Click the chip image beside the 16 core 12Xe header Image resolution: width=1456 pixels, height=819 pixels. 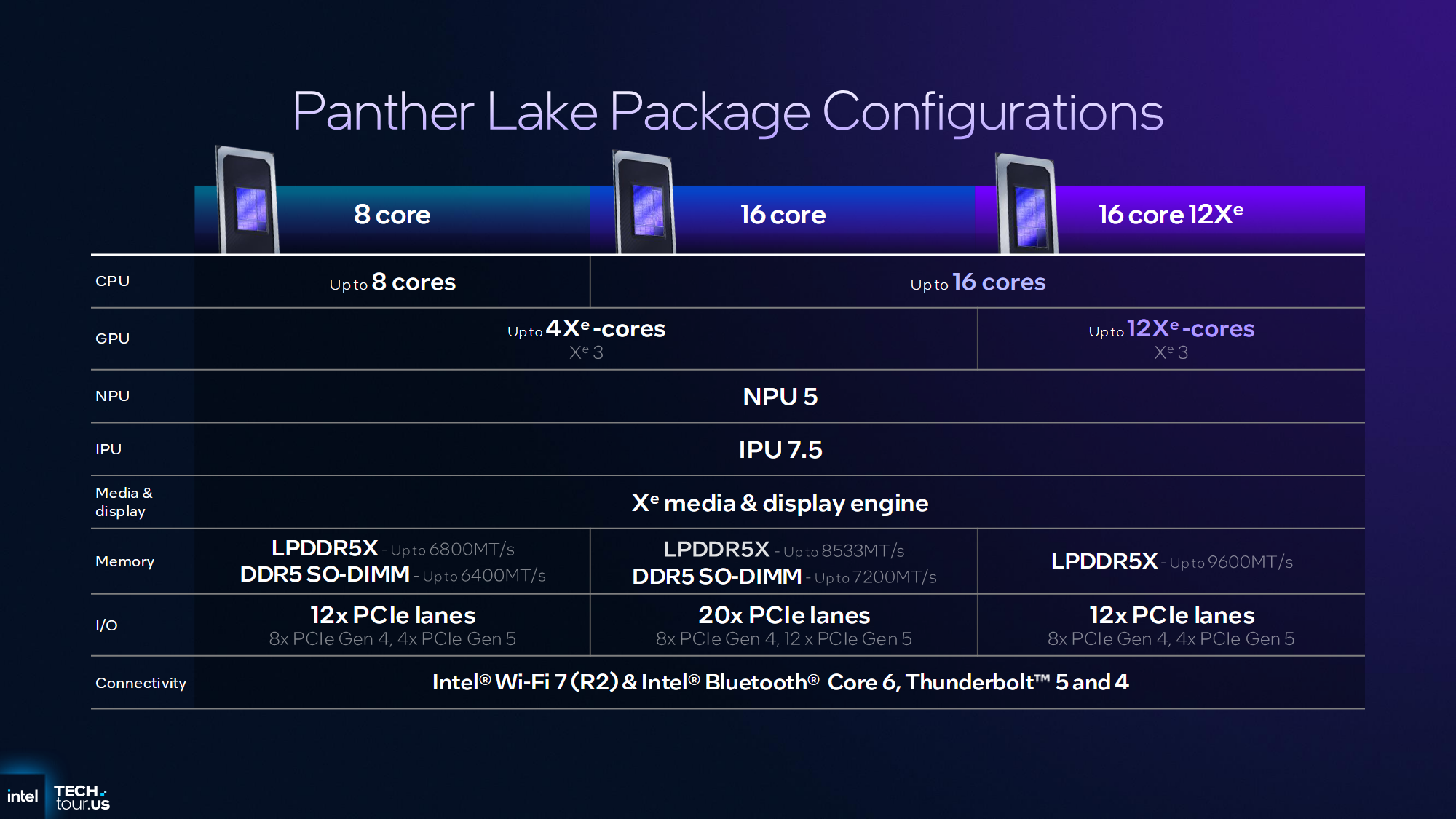(1027, 205)
